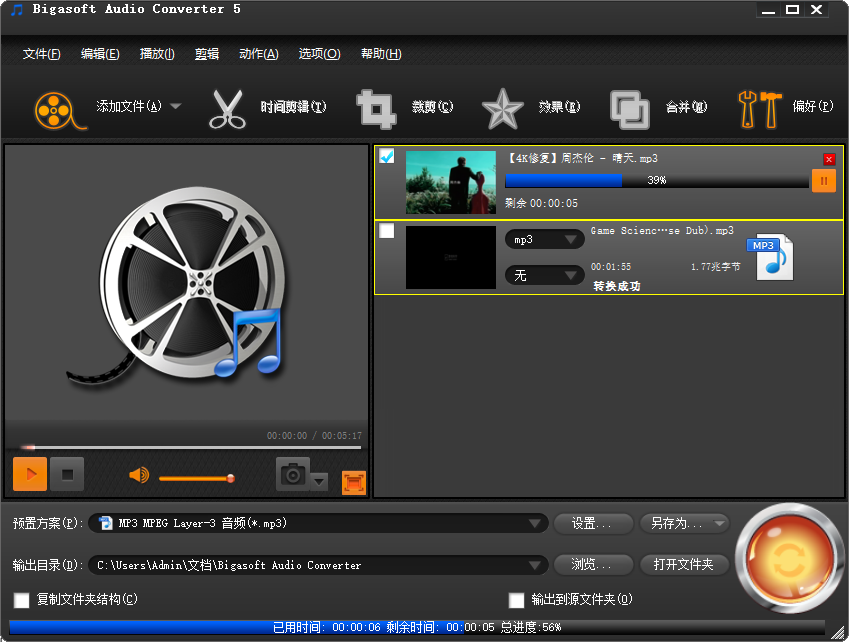This screenshot has height=642, width=849.
Task: Check the Game Science Dub file checkbox
Action: (385, 231)
